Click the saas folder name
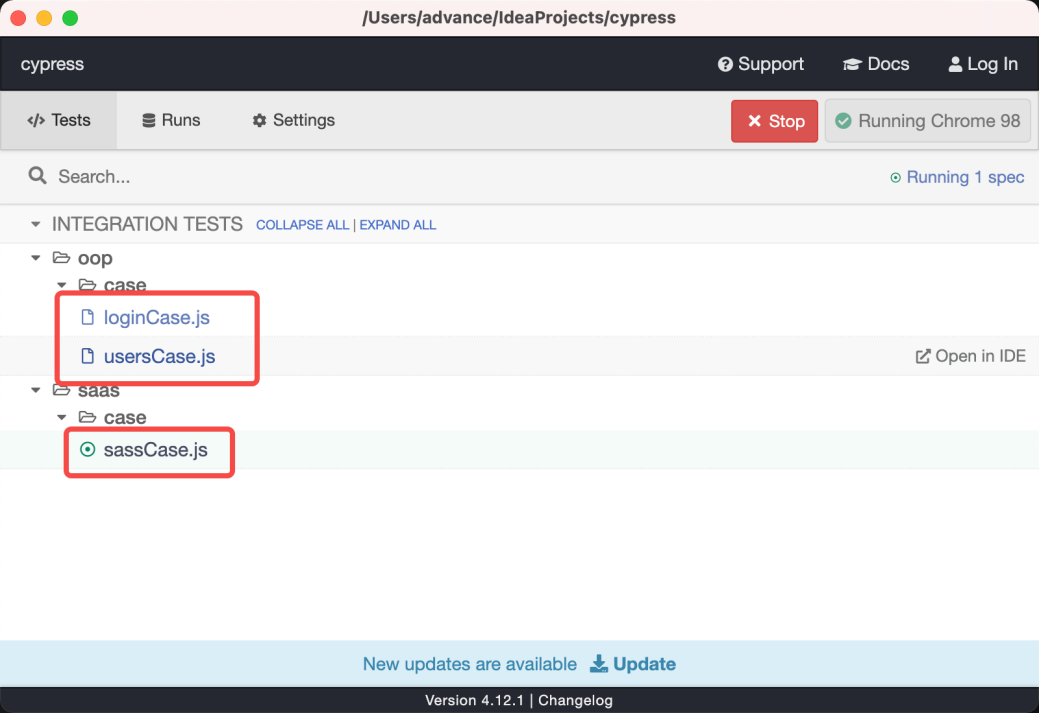Image resolution: width=1039 pixels, height=713 pixels. (99, 390)
